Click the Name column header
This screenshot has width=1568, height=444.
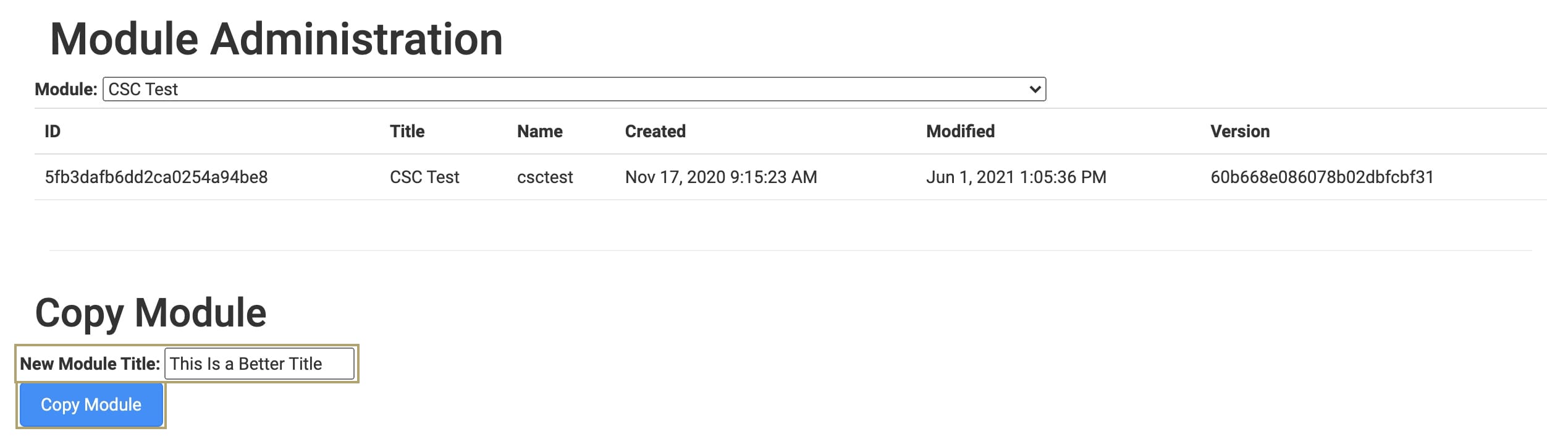point(539,131)
